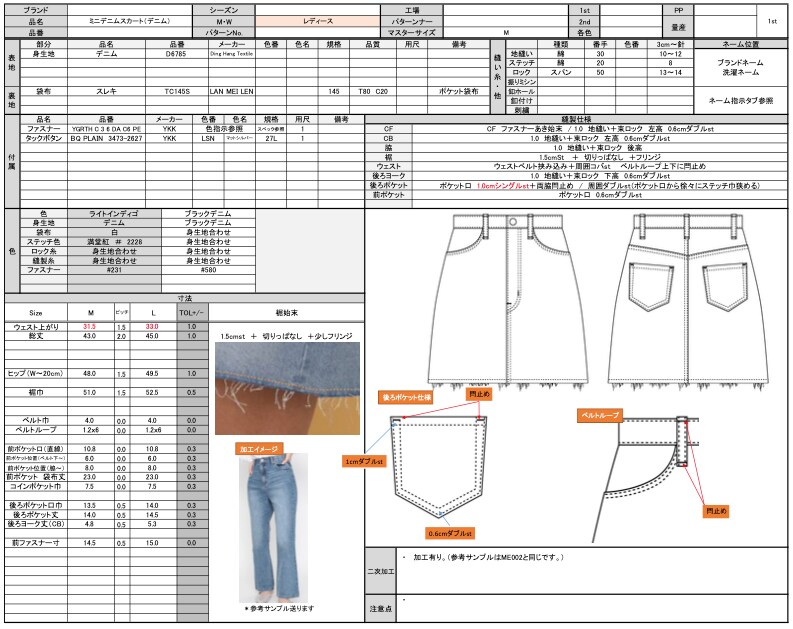Viewport: 793px width, 629px height.
Task: Click the 注意点 label cell
Action: tap(380, 609)
